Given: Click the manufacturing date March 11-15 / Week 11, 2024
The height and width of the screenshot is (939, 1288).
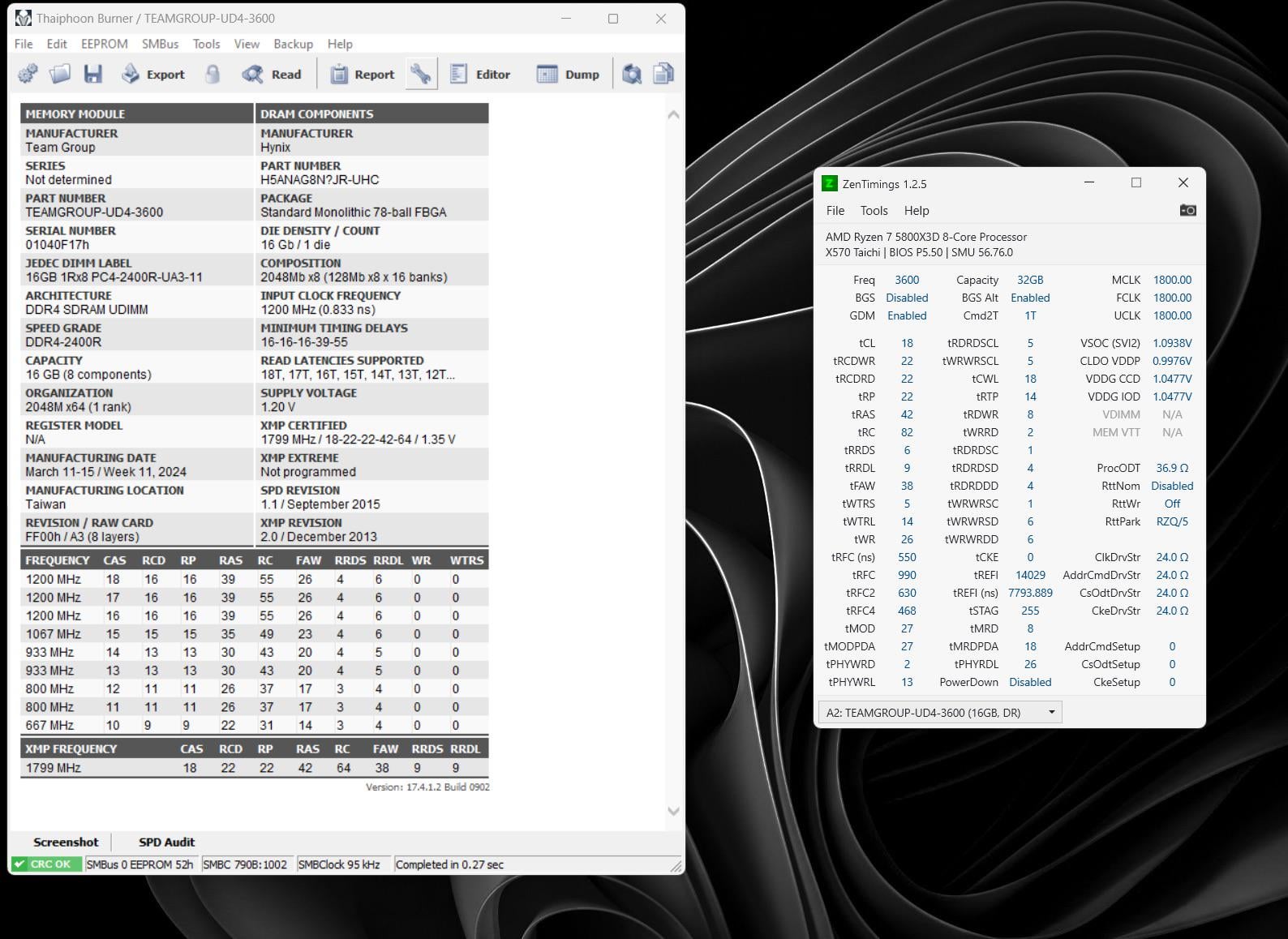Looking at the screenshot, I should 106,472.
